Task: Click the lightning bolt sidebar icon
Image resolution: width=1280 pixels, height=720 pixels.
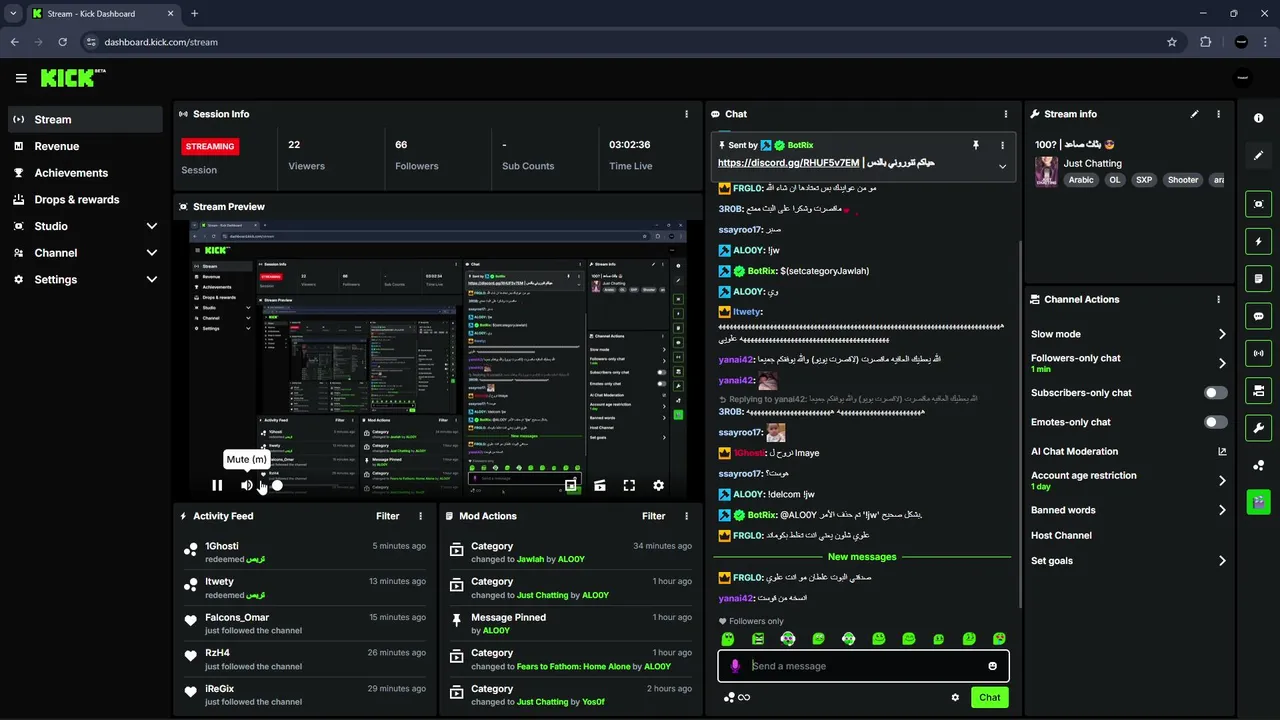Action: tap(1258, 241)
